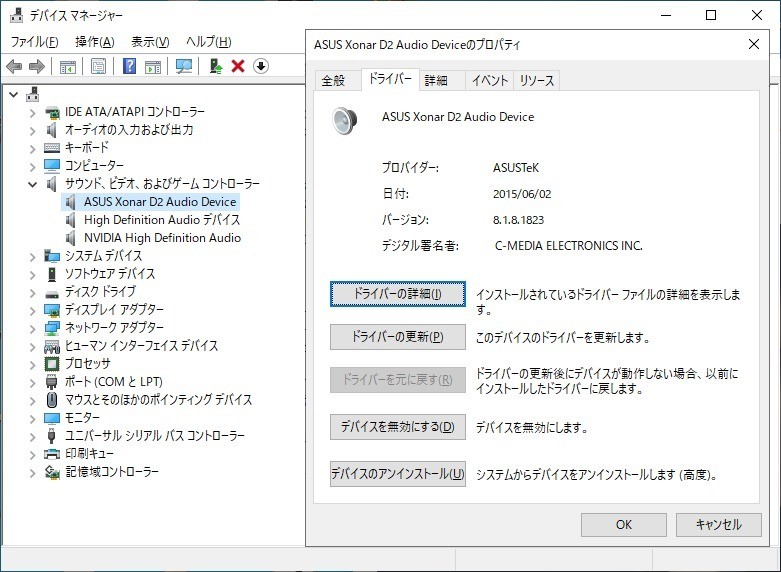The height and width of the screenshot is (572, 781).
Task: Click the blue Help question mark icon
Action: click(x=130, y=66)
